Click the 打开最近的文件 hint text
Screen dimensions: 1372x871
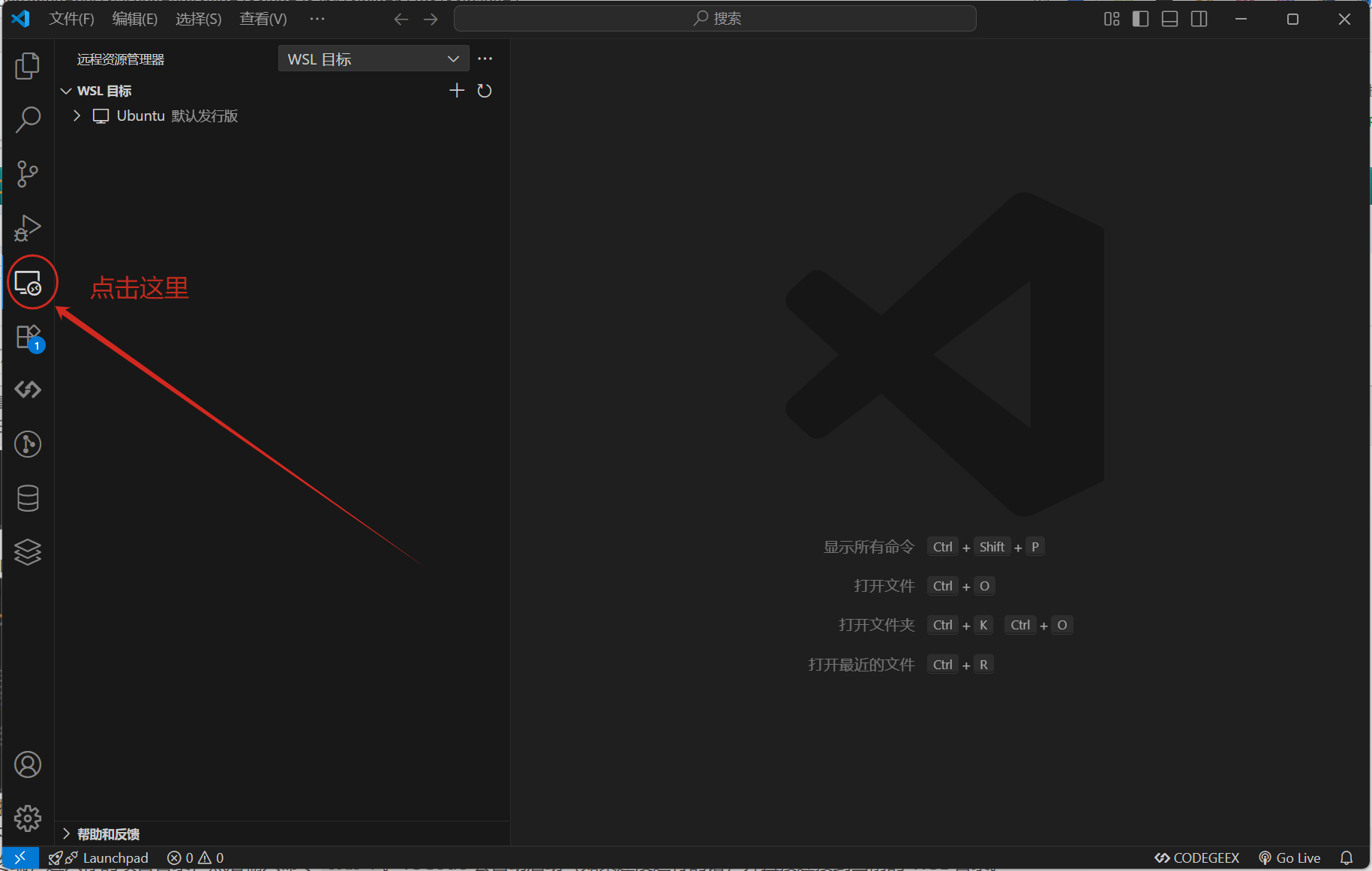862,665
